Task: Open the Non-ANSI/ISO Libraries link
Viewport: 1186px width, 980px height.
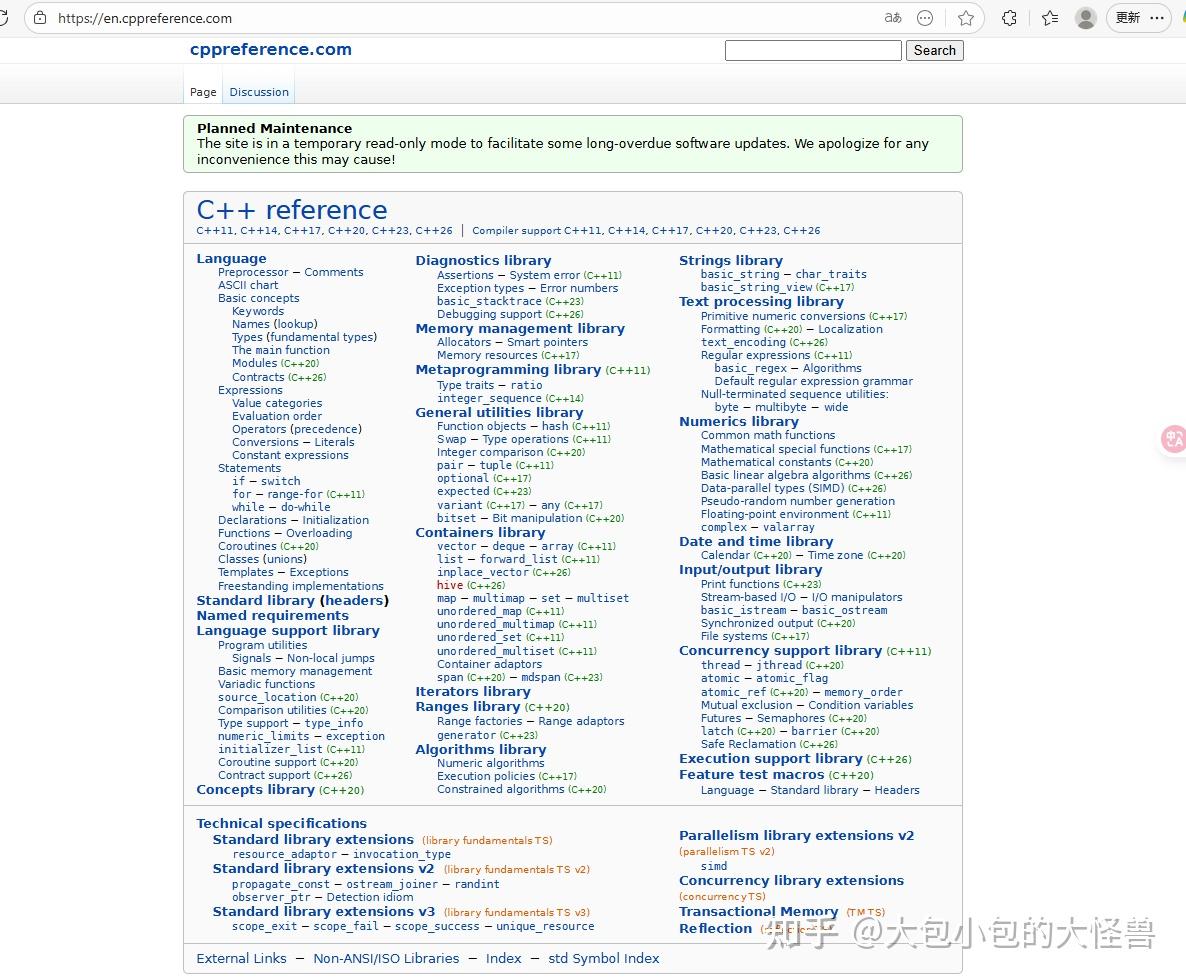Action: coord(387,958)
